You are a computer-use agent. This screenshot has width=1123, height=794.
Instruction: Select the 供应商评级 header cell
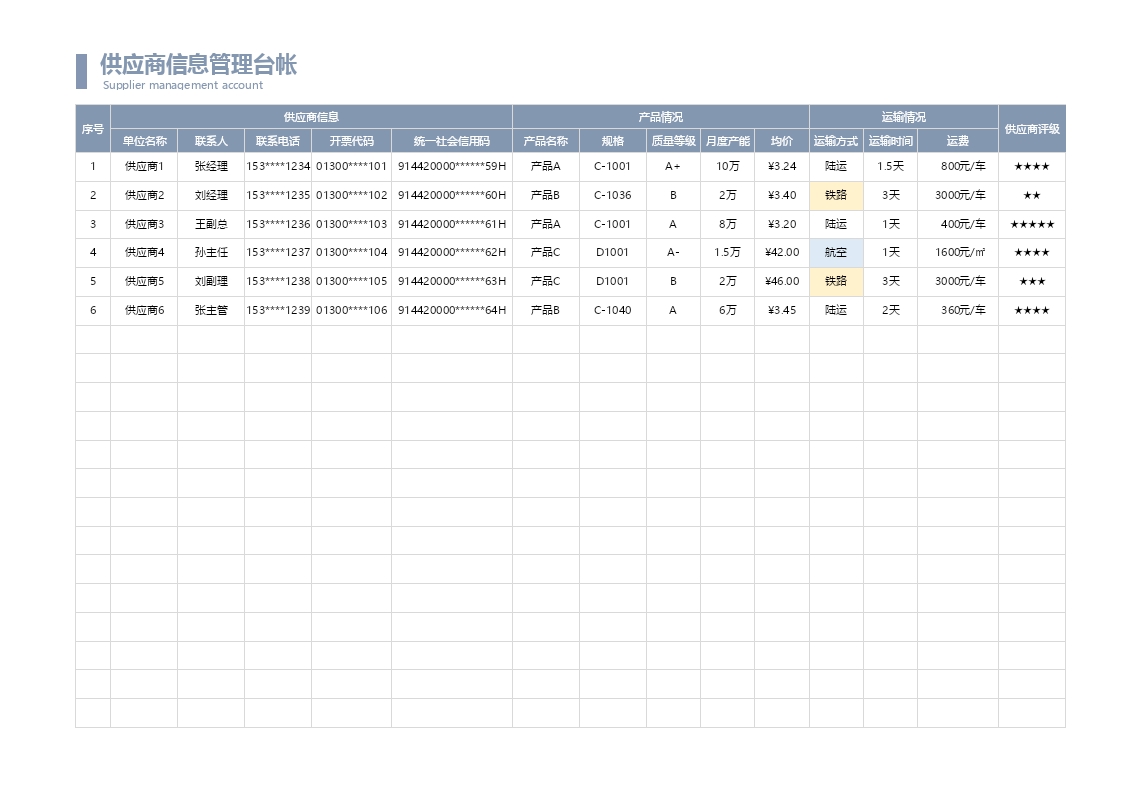pyautogui.click(x=1032, y=129)
